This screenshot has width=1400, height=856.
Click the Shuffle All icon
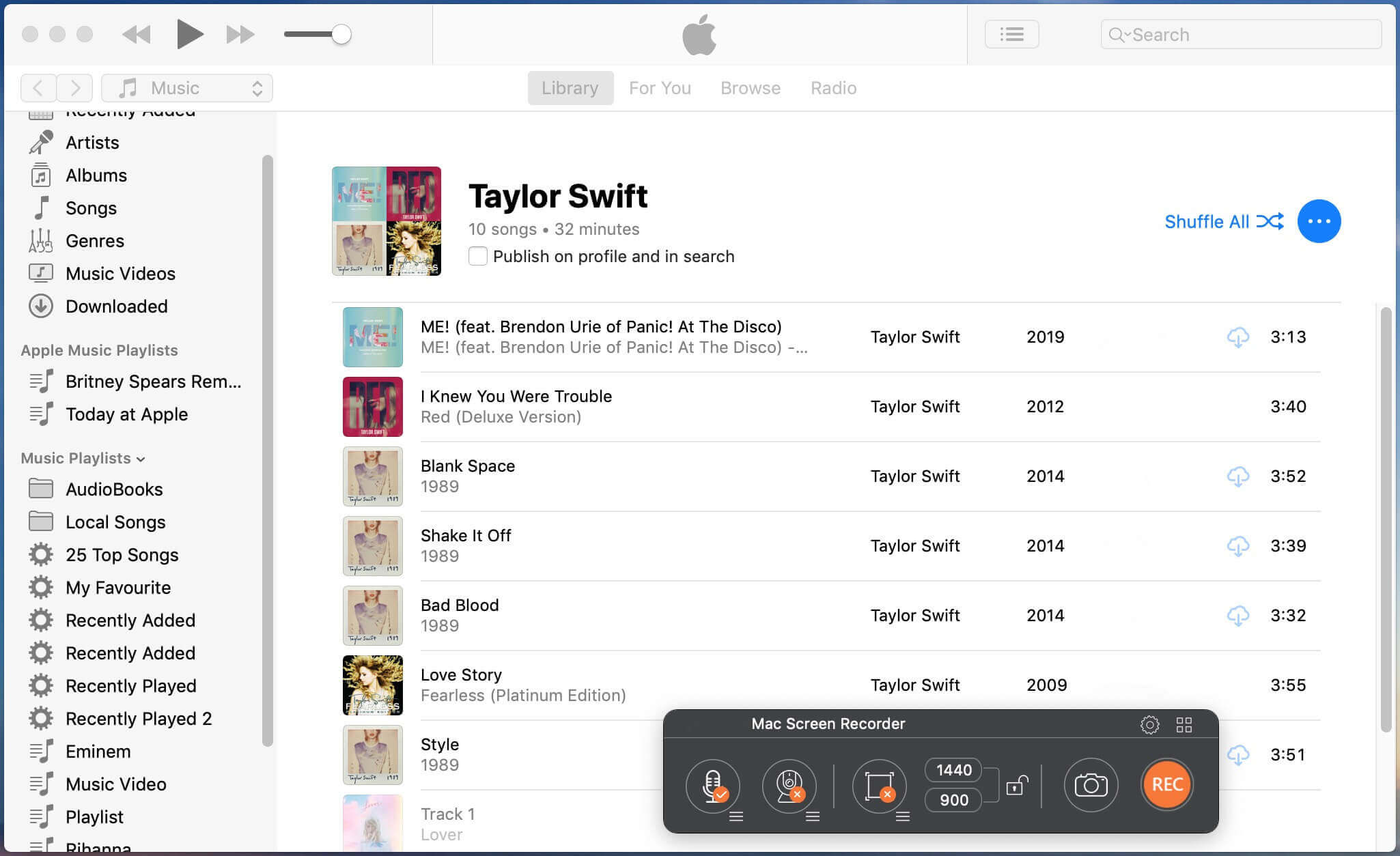[x=1270, y=222]
